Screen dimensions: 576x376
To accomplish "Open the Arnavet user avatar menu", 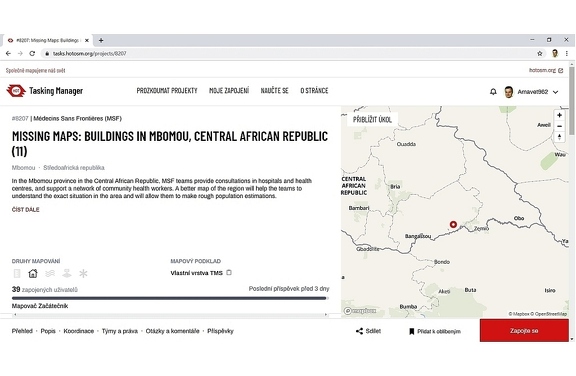I will pyautogui.click(x=508, y=92).
